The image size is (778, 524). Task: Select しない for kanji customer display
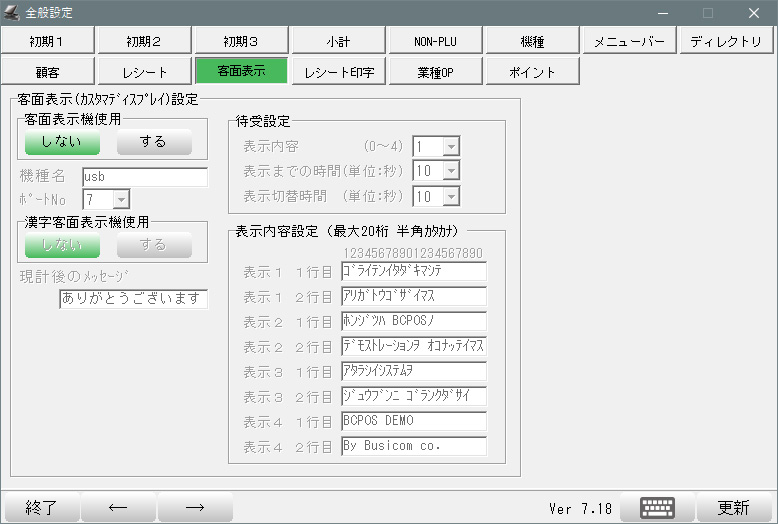click(63, 245)
